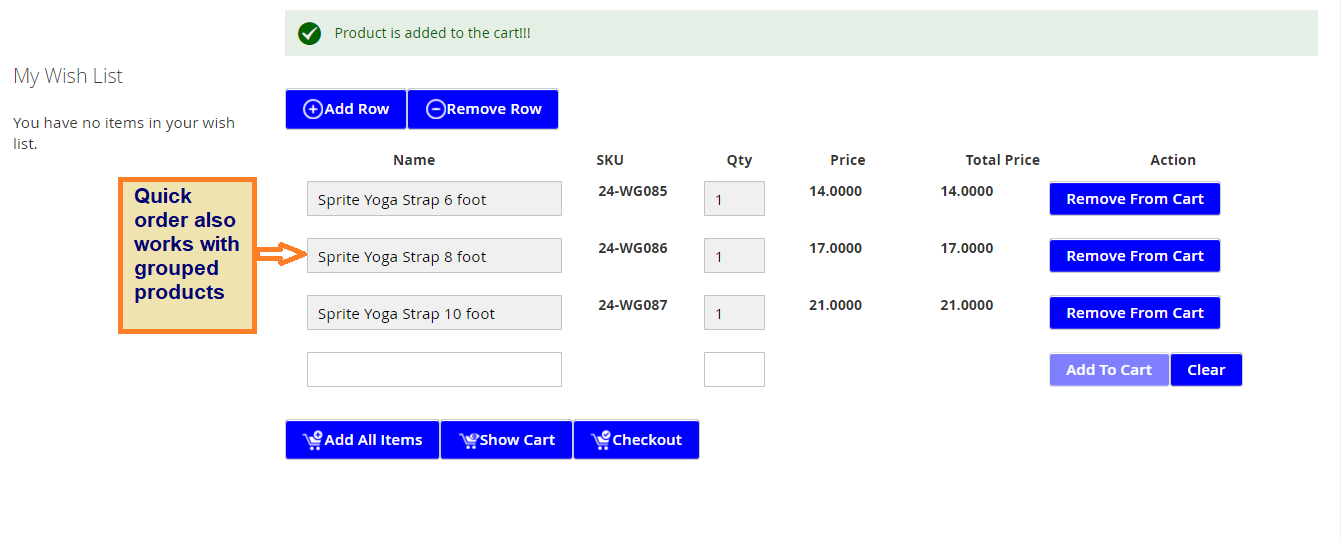Click the Total Price column header
Image resolution: width=1341 pixels, height=541 pixels.
(x=1003, y=160)
